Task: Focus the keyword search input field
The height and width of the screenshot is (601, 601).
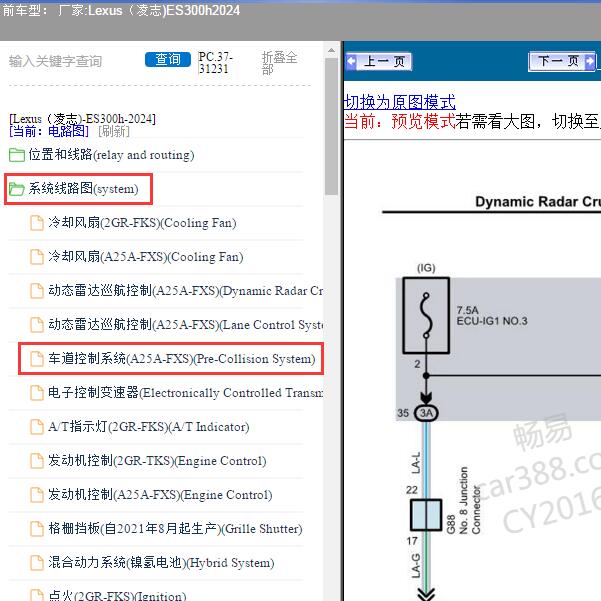Action: (x=73, y=61)
